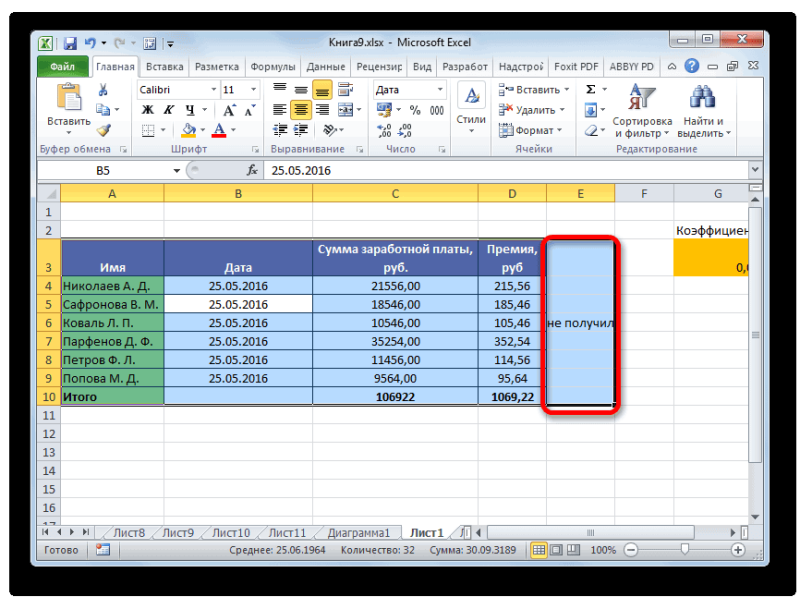Screen dimensions: 800x597
Task: Apply red font color A
Action: tap(219, 131)
